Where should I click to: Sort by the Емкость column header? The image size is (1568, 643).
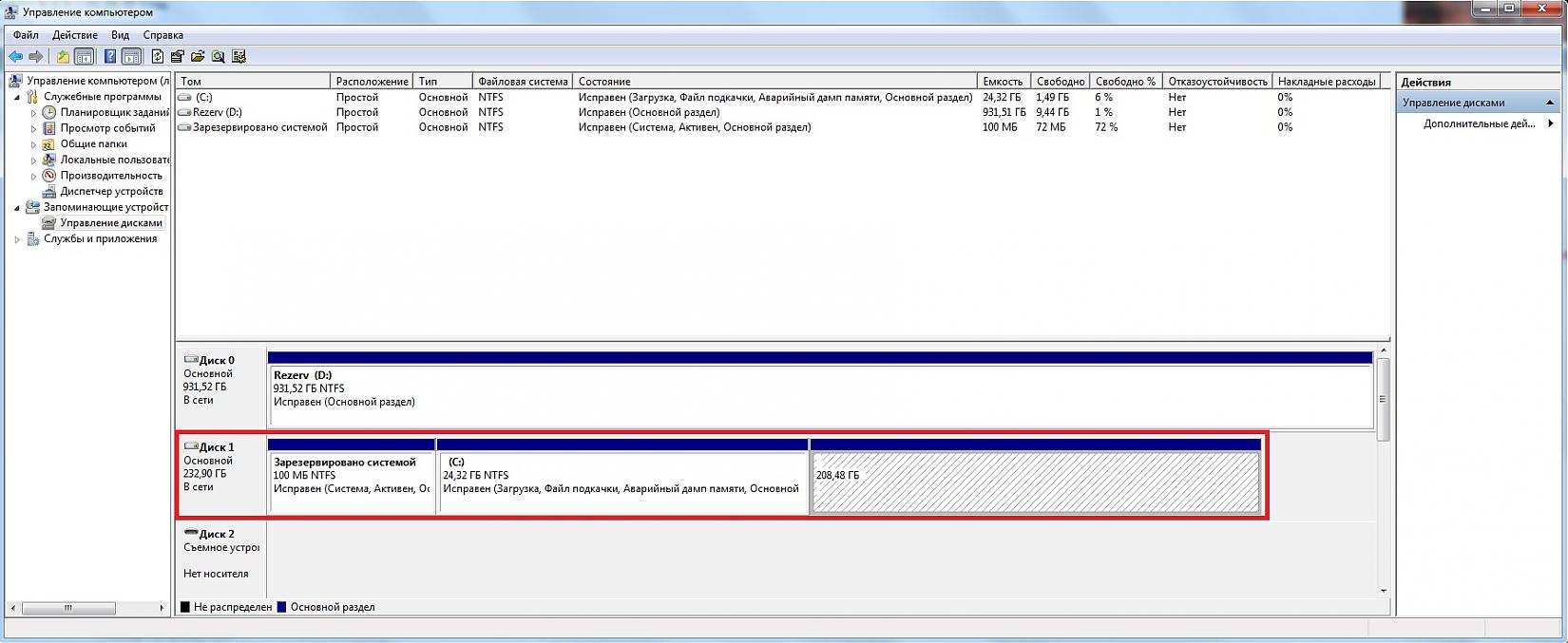pos(1004,82)
